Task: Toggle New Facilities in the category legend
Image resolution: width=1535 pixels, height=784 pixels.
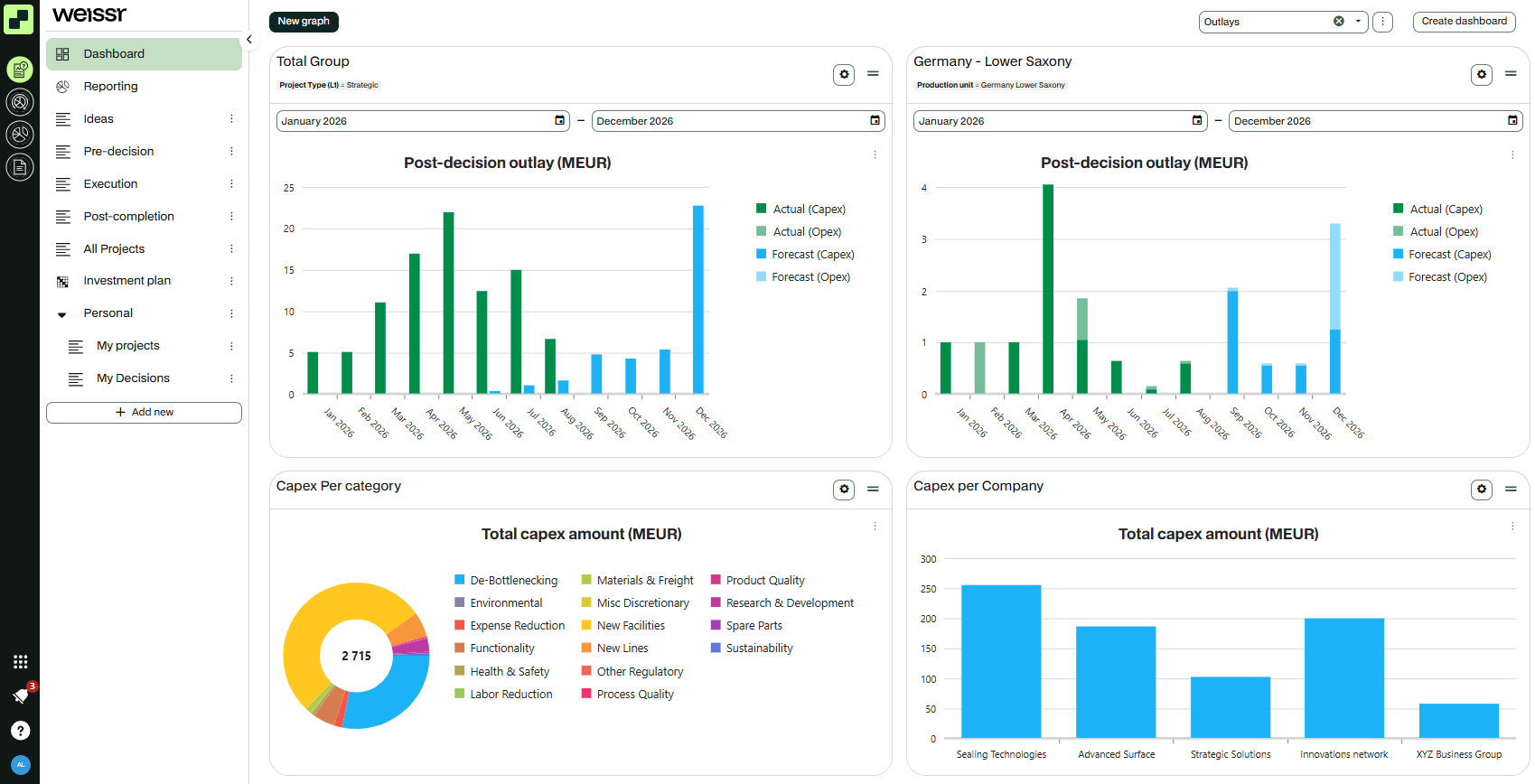Action: click(622, 625)
